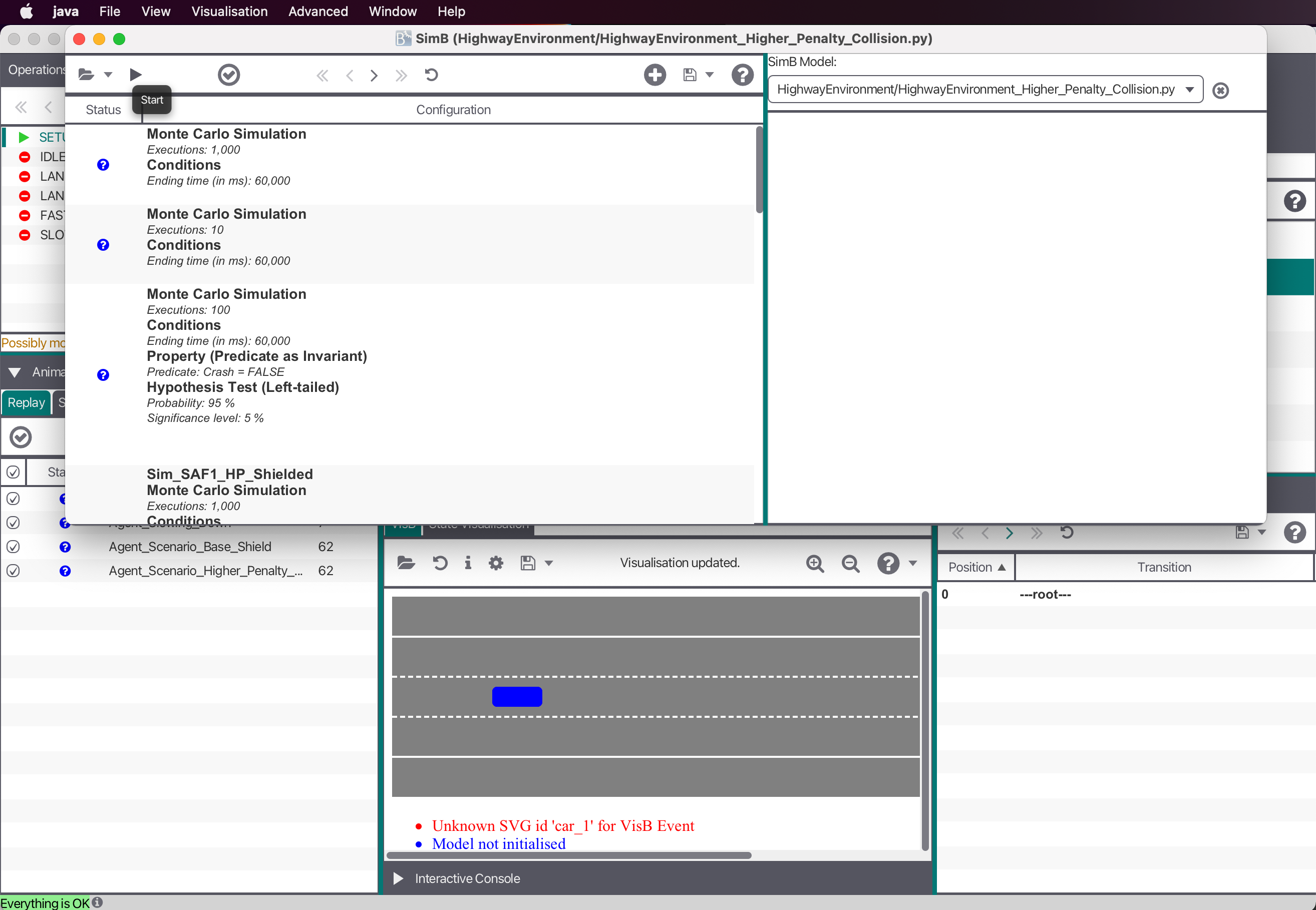
Task: Toggle the select-all checkbox in the Replay table header
Action: tap(13, 472)
